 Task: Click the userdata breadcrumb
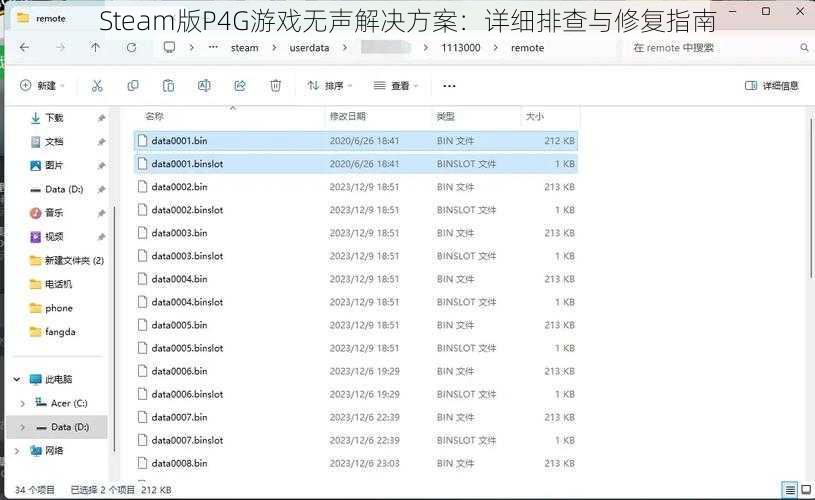tap(309, 48)
